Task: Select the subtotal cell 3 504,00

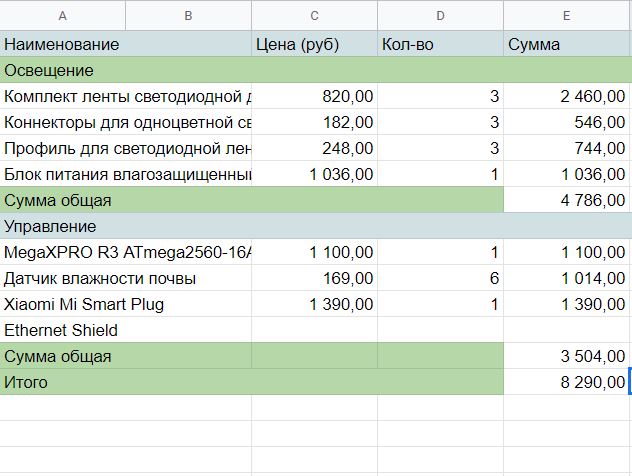Action: [x=566, y=356]
